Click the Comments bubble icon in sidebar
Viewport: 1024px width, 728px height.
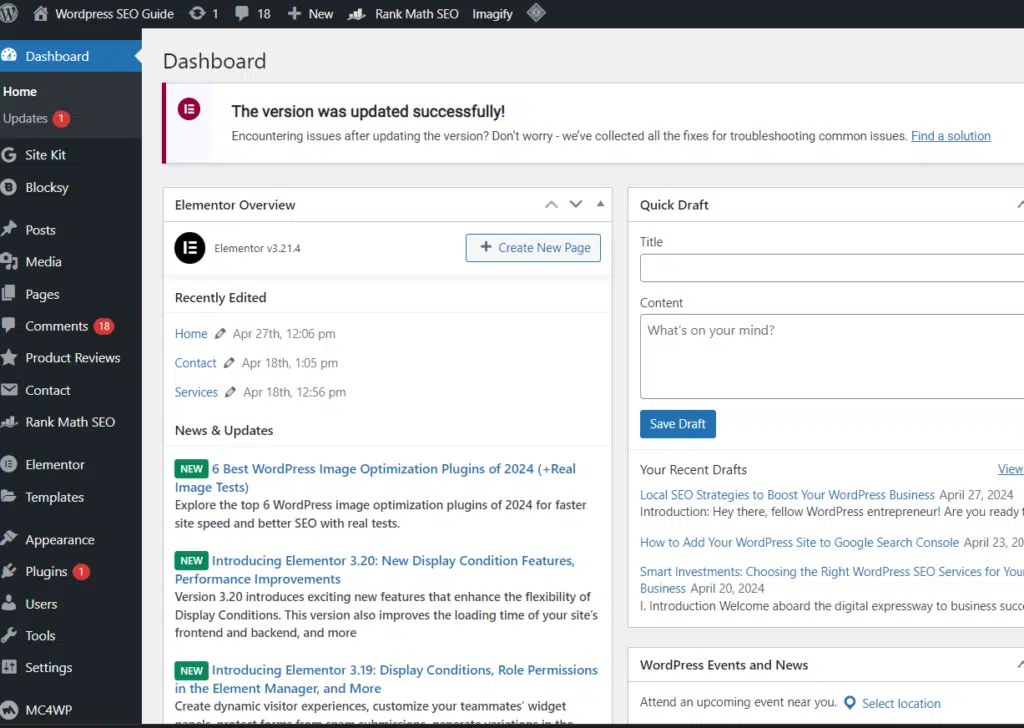click(9, 325)
